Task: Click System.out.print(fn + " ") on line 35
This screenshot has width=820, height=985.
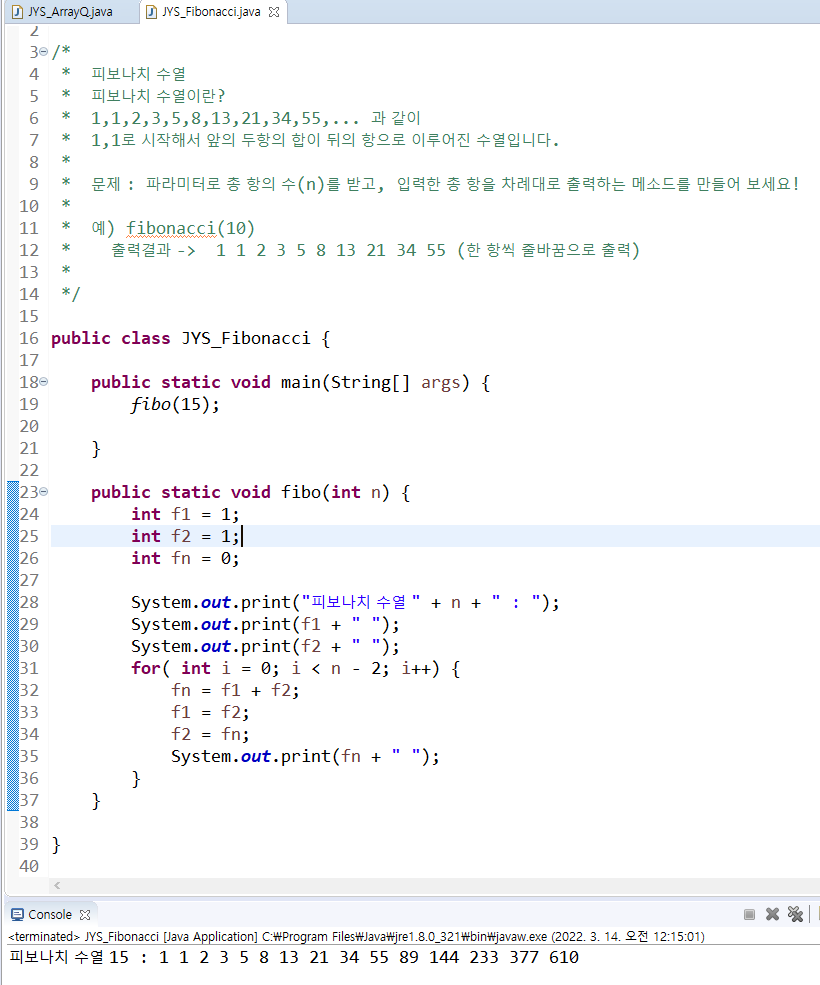Action: (x=305, y=756)
